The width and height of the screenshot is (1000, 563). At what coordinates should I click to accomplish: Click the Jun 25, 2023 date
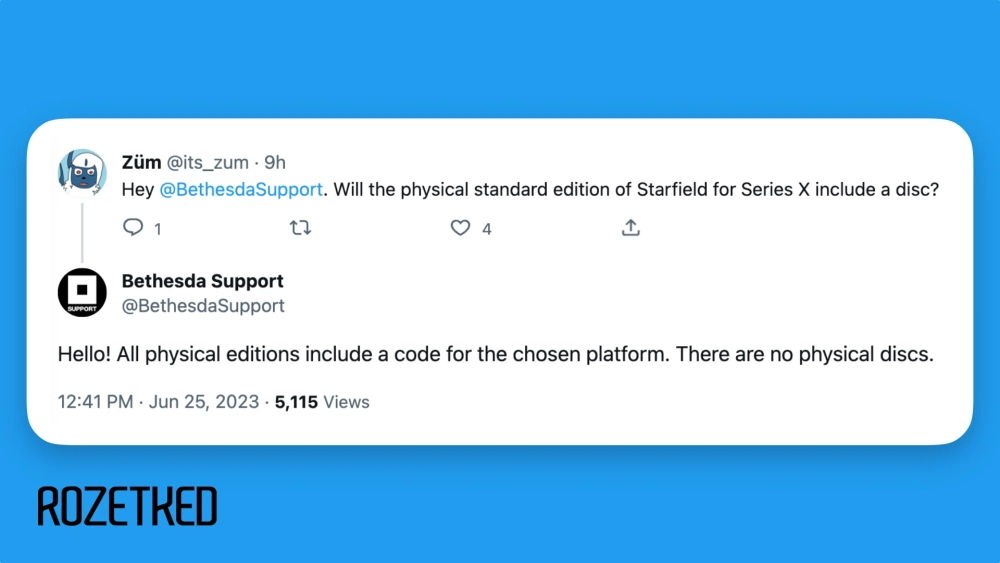point(204,402)
